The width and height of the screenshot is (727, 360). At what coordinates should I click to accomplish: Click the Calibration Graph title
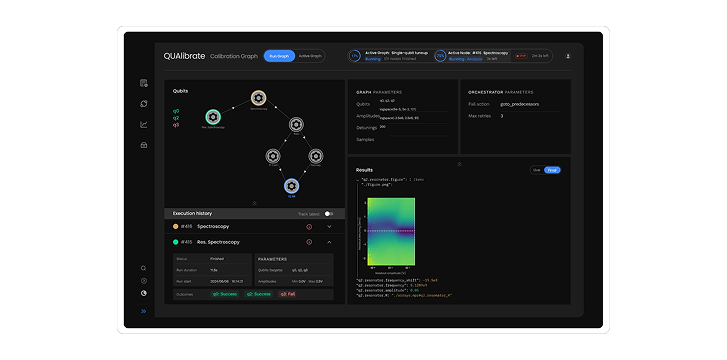point(234,56)
